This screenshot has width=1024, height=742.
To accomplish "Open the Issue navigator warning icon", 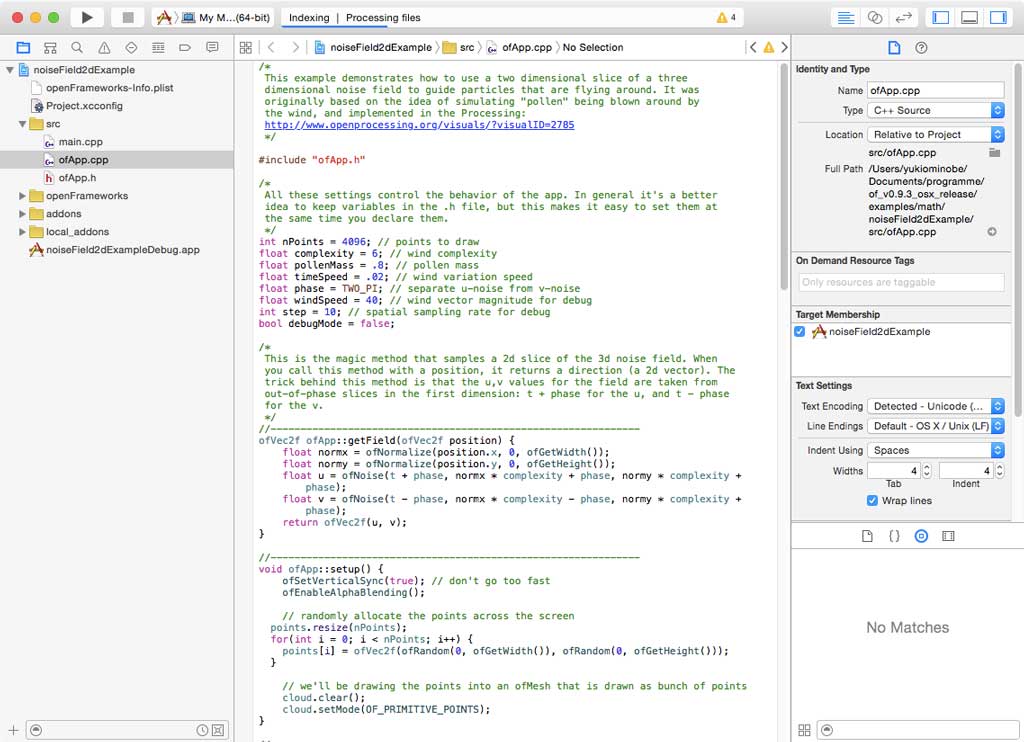I will pyautogui.click(x=104, y=47).
